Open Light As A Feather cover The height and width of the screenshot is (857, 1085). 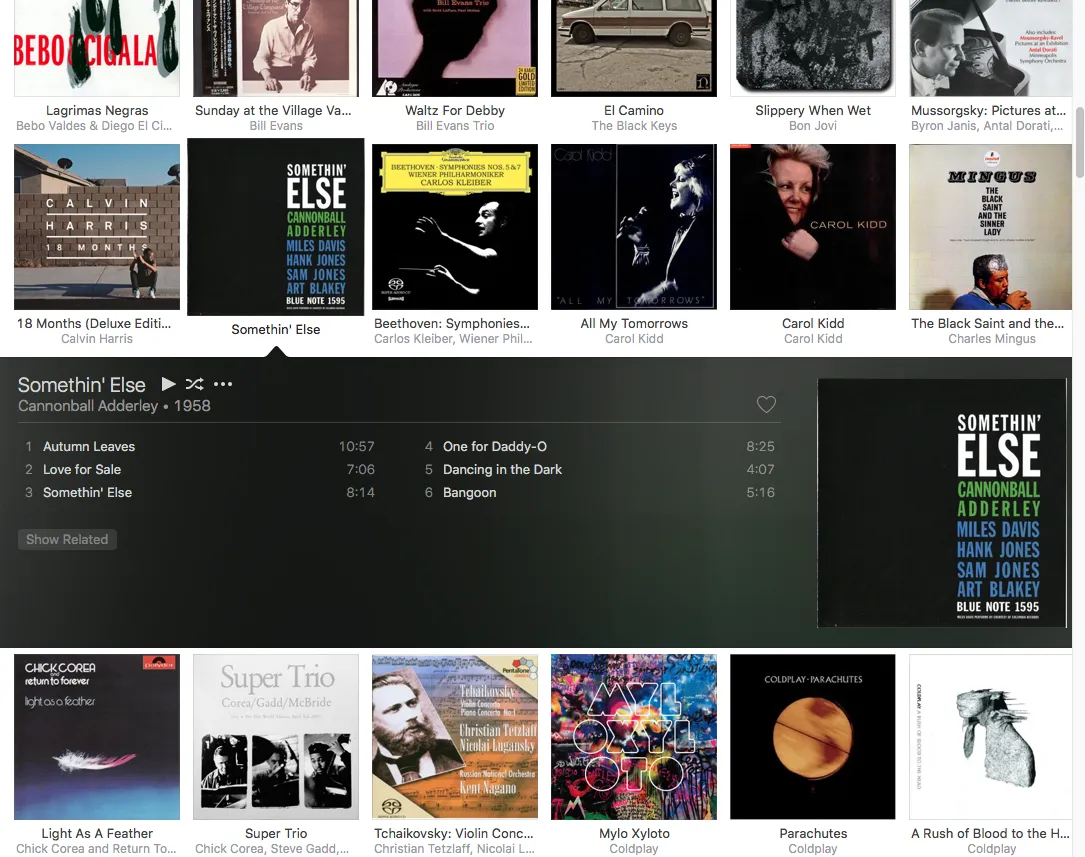pyautogui.click(x=97, y=737)
